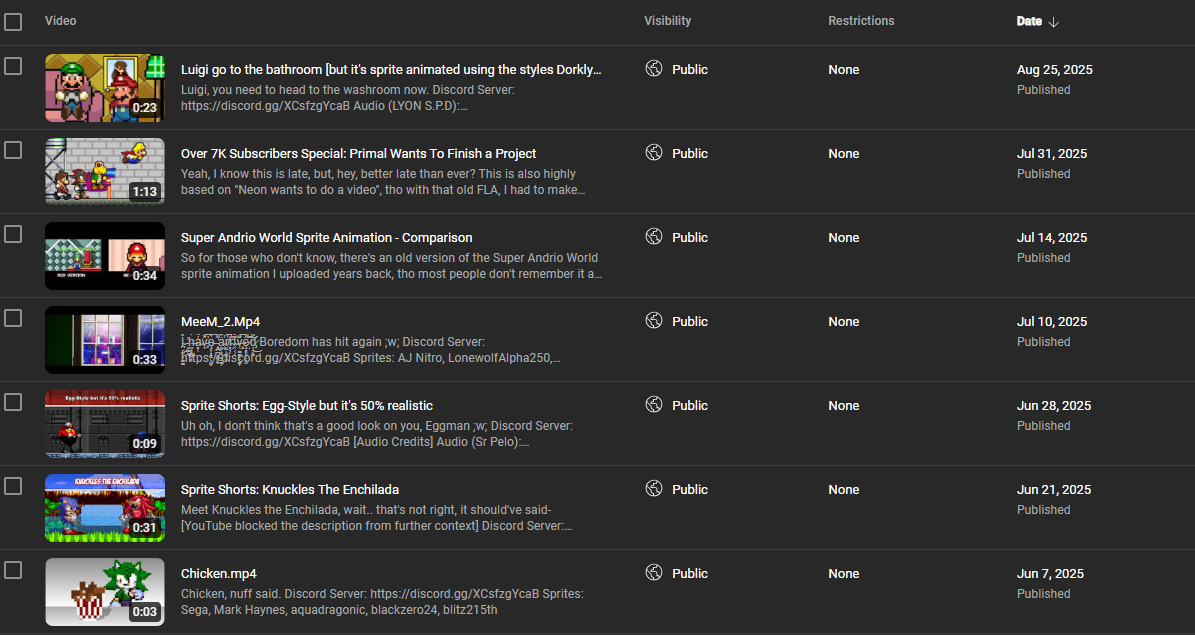Check the box for Chicken.mp4

13,570
